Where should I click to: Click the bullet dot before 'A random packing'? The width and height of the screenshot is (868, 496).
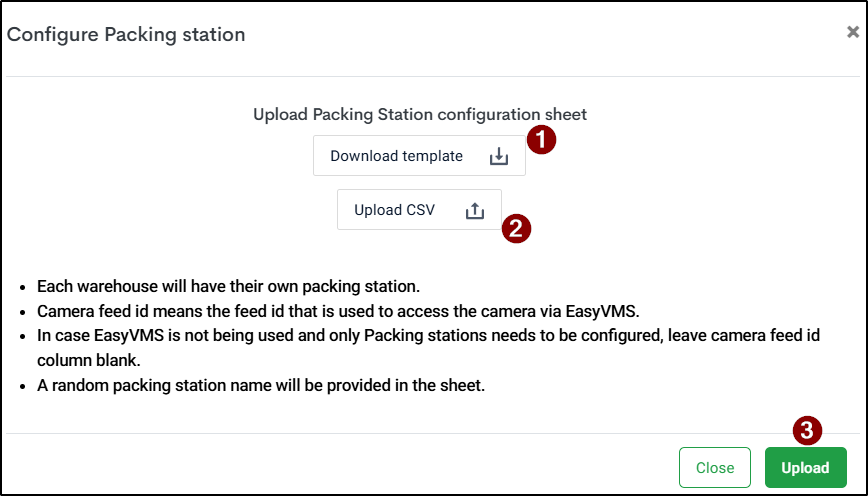click(x=23, y=386)
